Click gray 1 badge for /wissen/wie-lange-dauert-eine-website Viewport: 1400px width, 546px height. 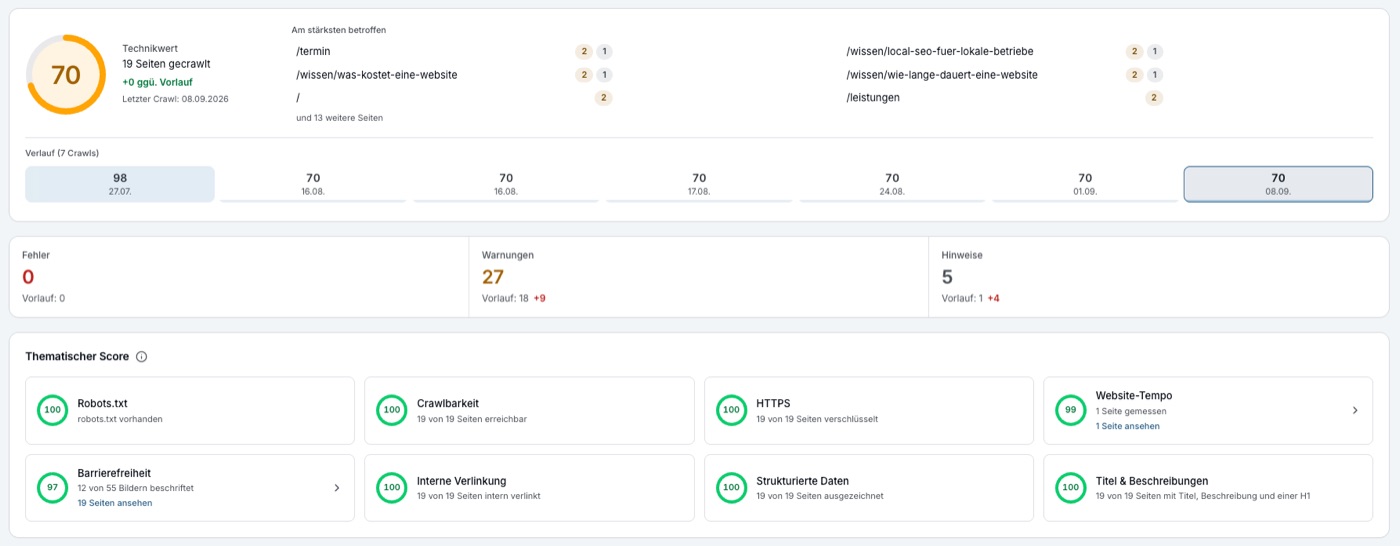1155,75
